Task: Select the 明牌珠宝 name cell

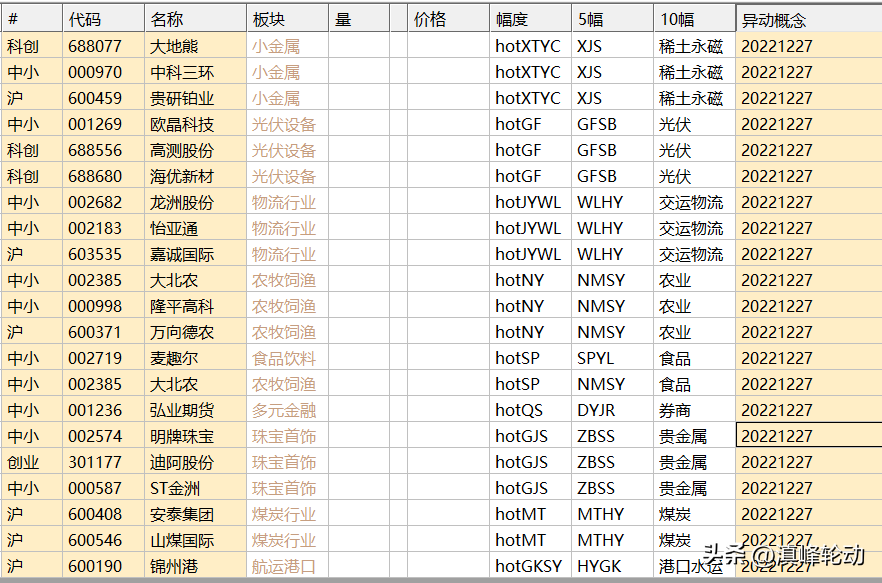Action: coord(195,436)
